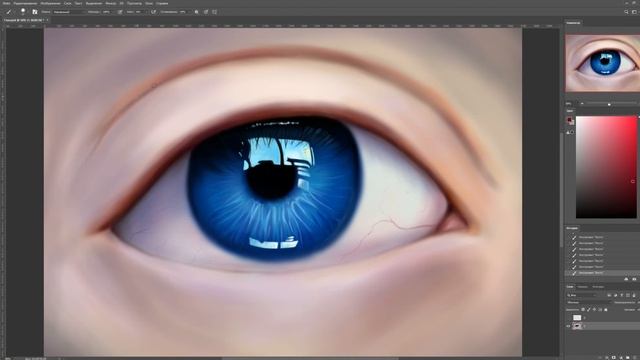Open the brush tip size preset picker
Image resolution: width=640 pixels, height=360 pixels.
(x=23, y=11)
